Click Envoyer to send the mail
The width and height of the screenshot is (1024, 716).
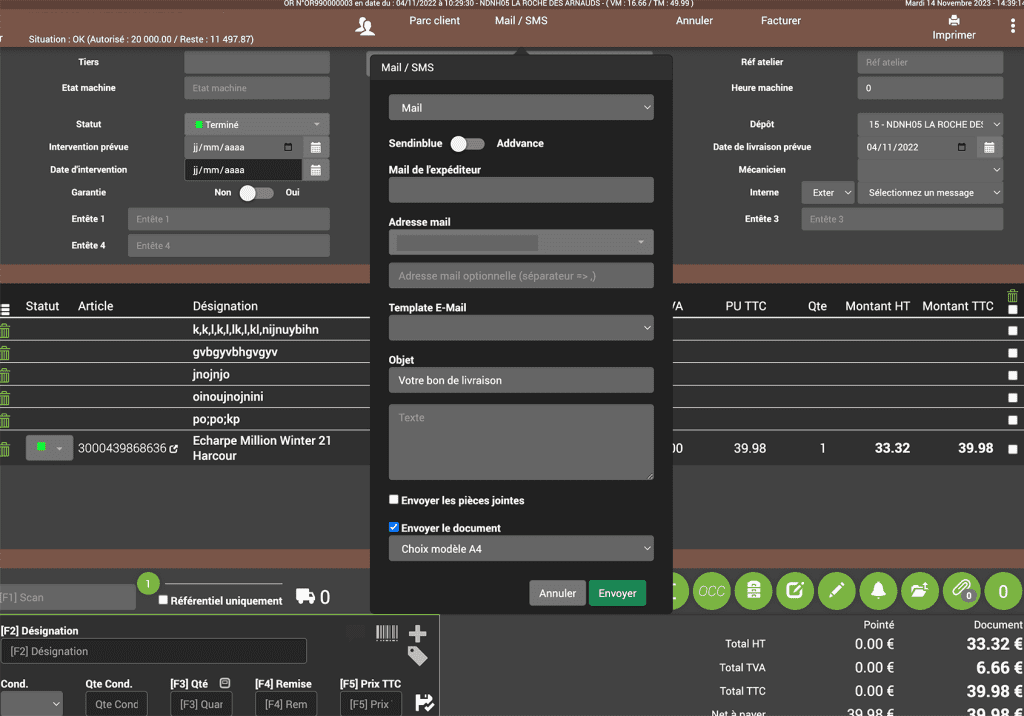pos(617,593)
